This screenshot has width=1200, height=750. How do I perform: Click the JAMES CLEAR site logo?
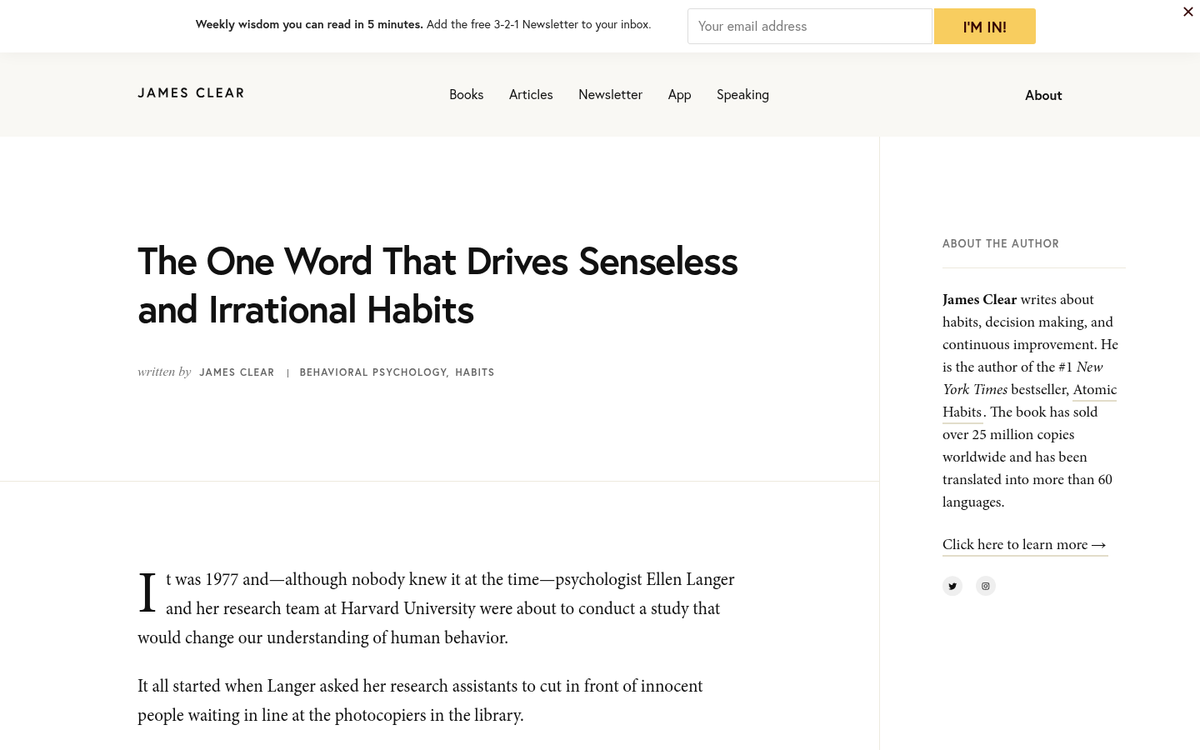pyautogui.click(x=191, y=93)
